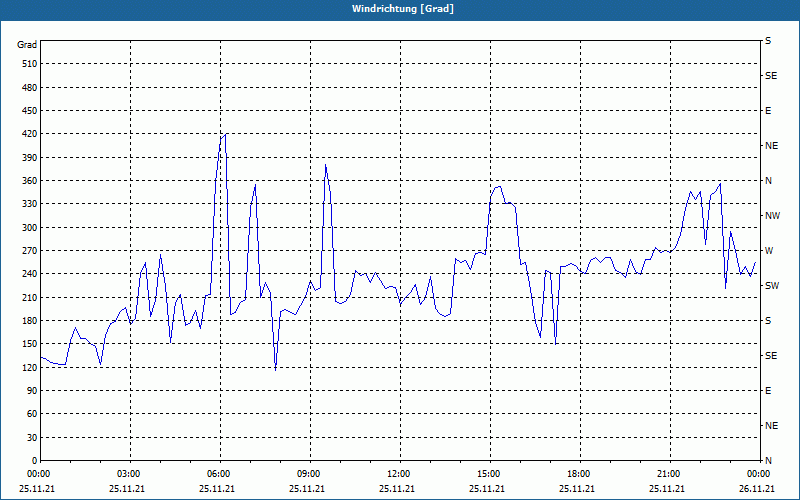Select the 25.11.21 date under 12:00
The height and width of the screenshot is (500, 800).
coord(396,488)
